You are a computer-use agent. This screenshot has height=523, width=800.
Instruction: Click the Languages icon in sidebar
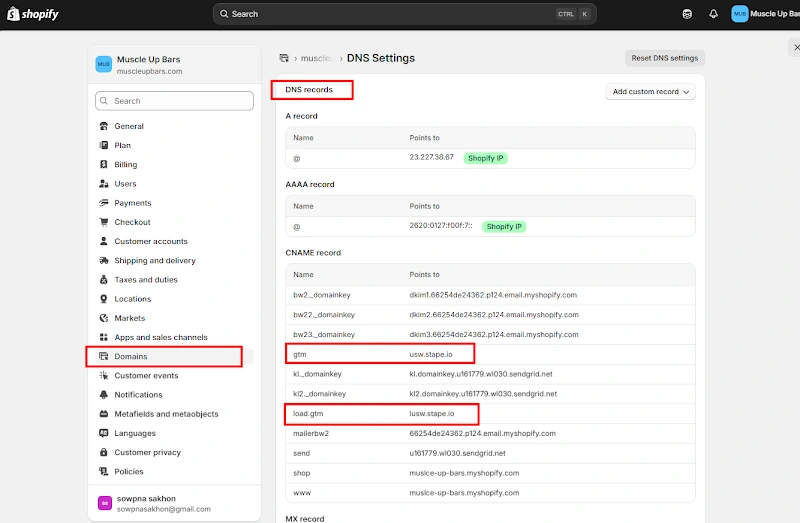click(104, 433)
